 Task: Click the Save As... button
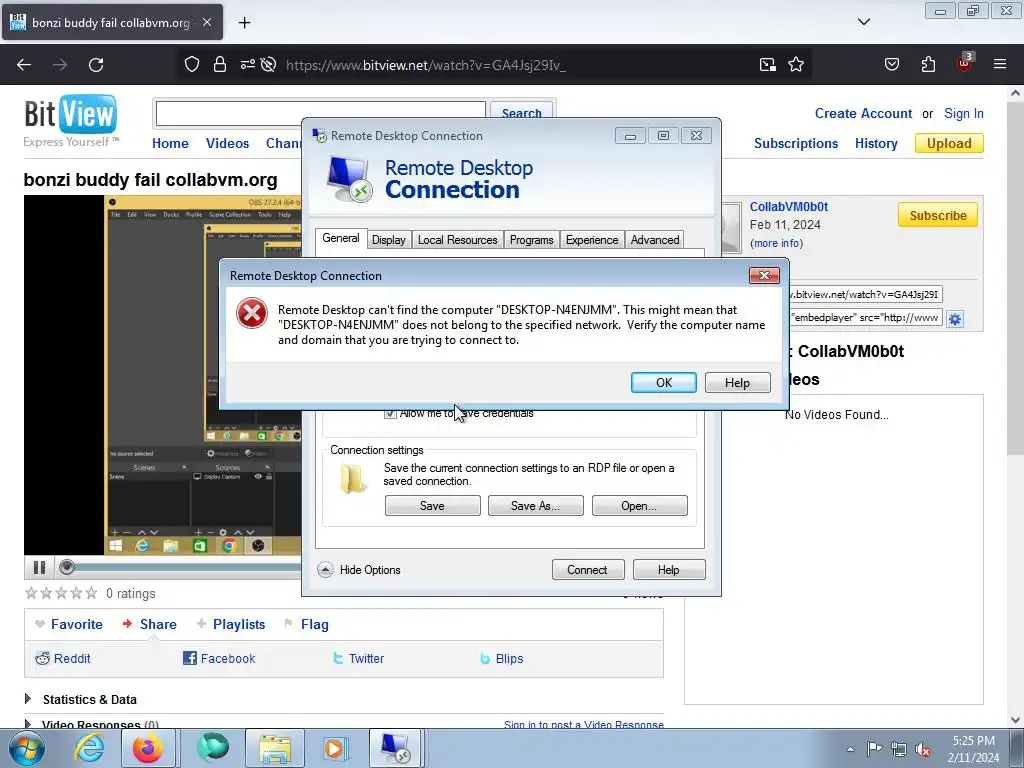tap(536, 505)
